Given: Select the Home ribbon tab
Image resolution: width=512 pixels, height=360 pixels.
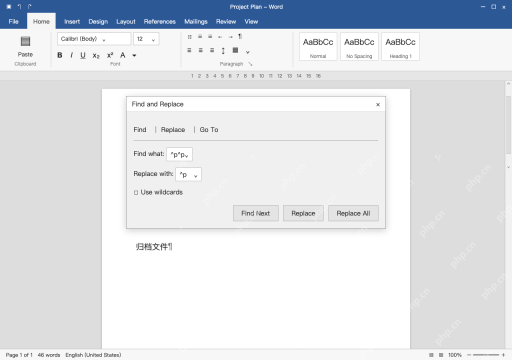Looking at the screenshot, I should (41, 22).
